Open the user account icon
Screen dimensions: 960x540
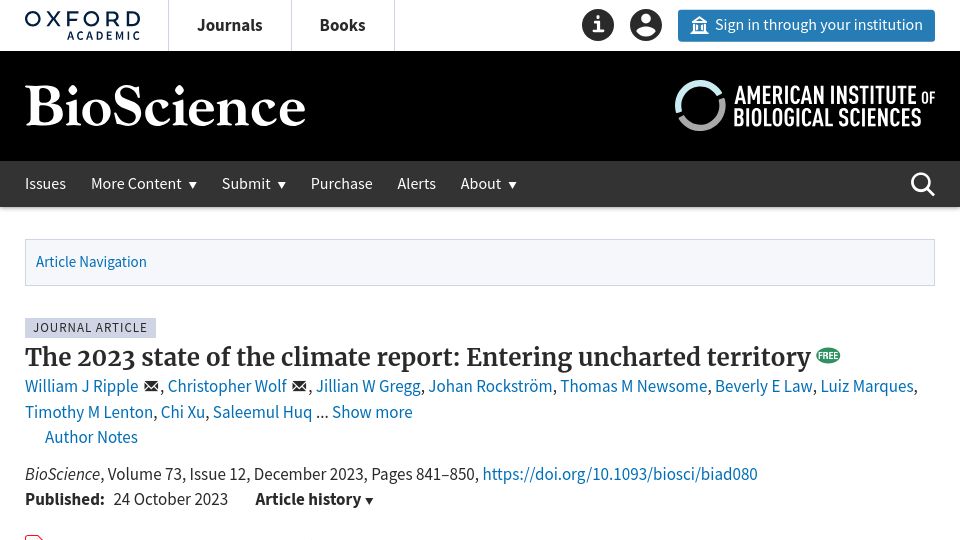coord(646,25)
